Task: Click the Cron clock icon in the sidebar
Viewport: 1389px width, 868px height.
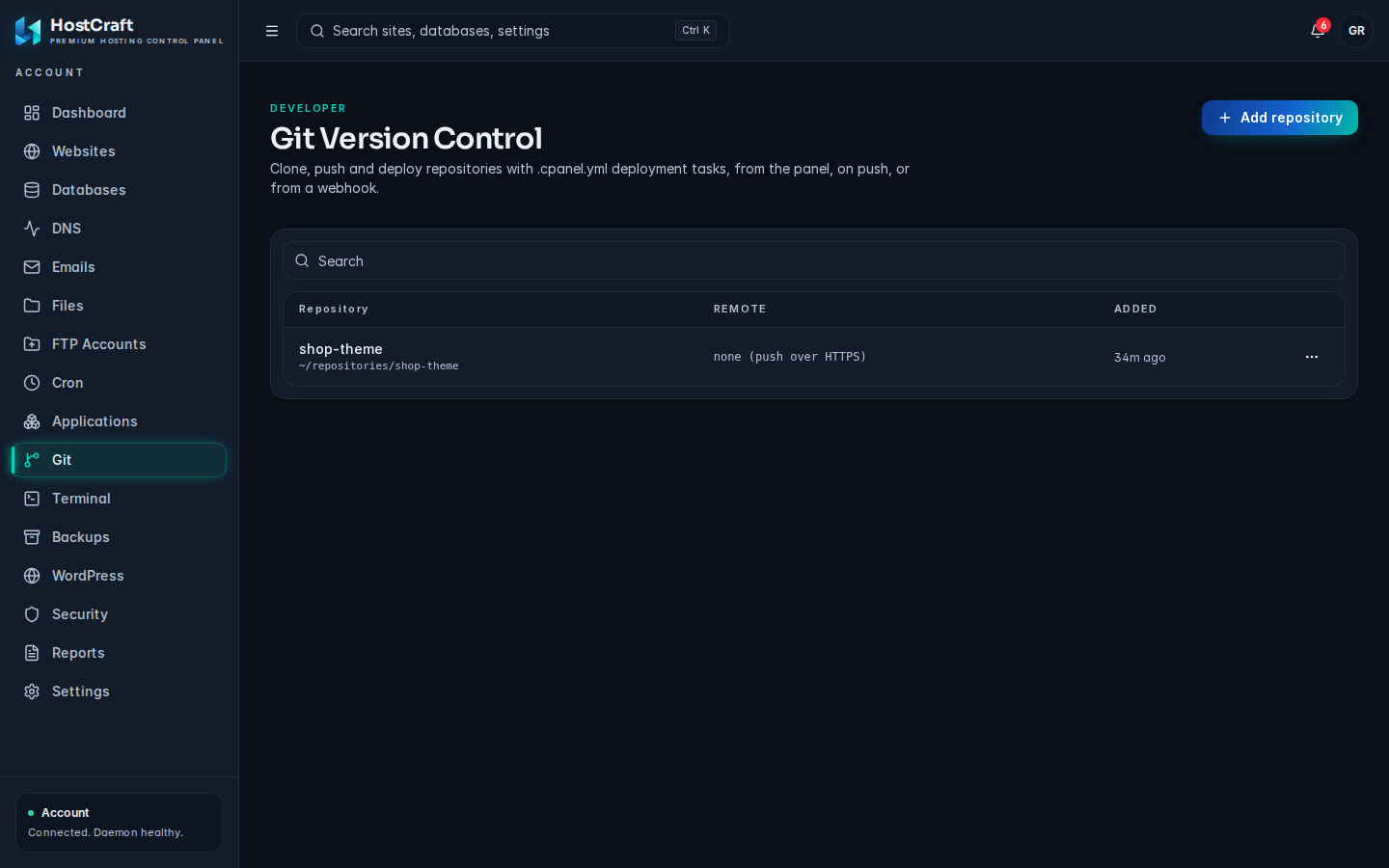Action: coord(32,383)
